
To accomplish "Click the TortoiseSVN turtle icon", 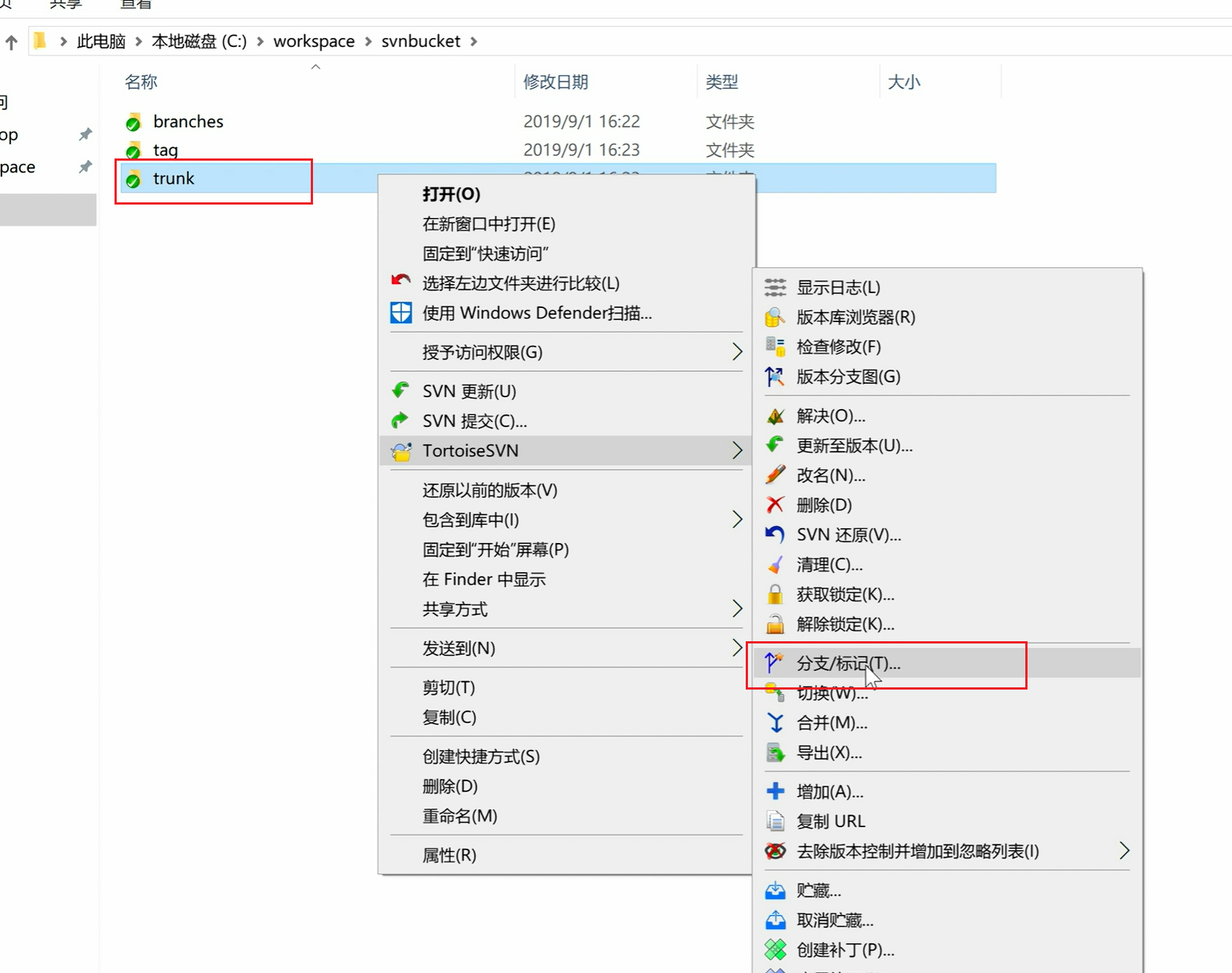I will [401, 450].
